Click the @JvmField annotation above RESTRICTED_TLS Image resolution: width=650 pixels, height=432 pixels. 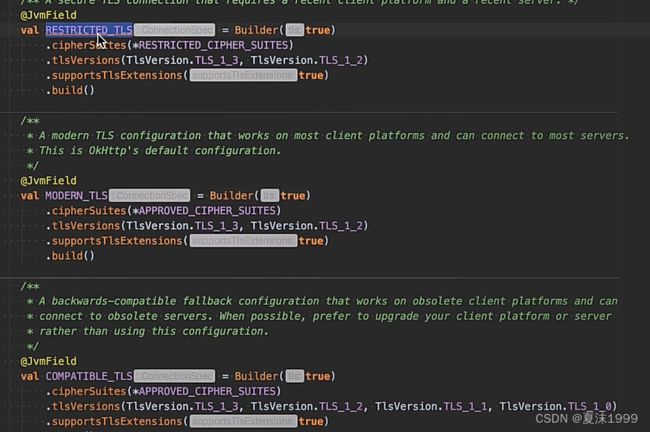[x=49, y=15]
